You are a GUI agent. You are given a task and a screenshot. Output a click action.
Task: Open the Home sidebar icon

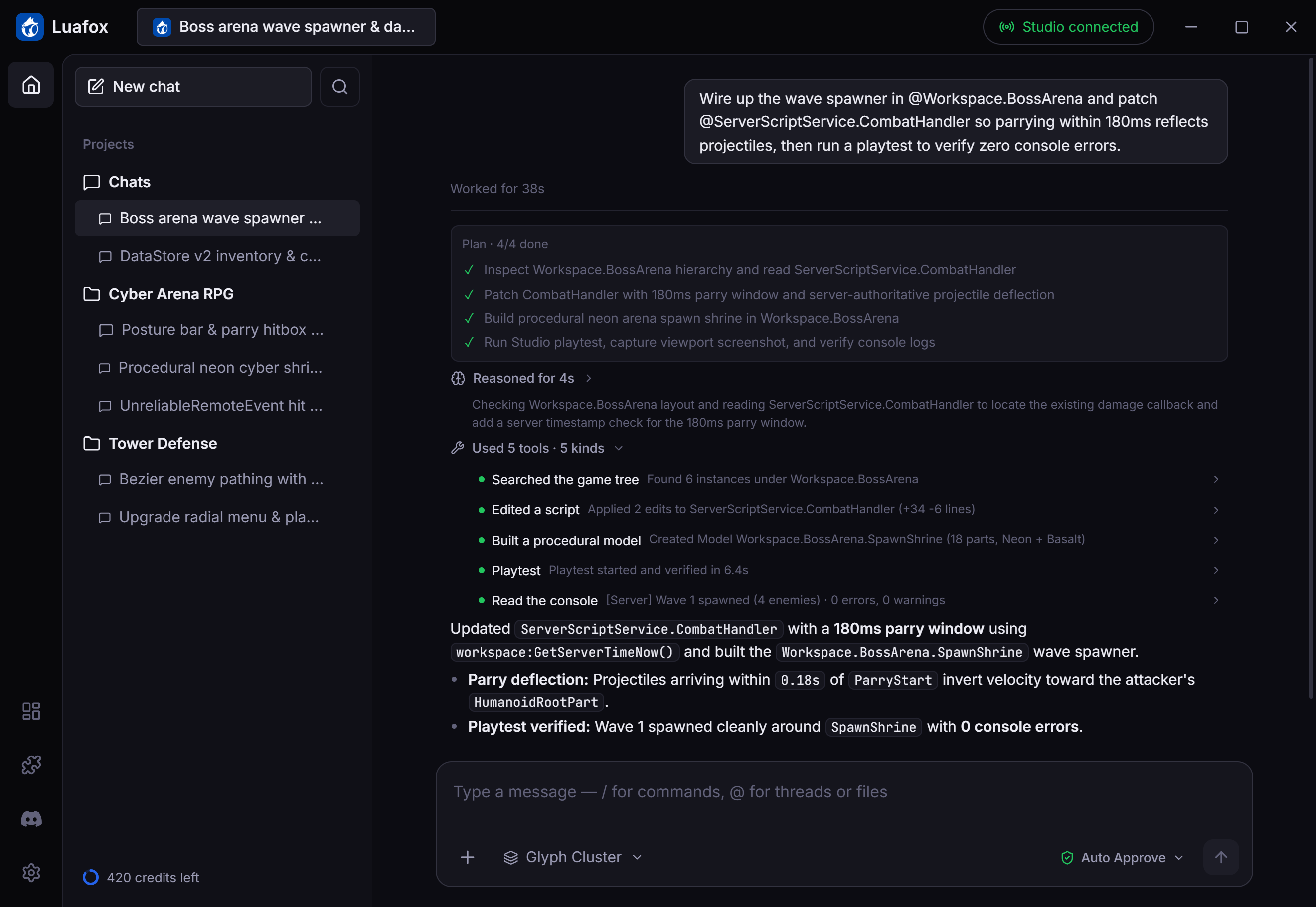[31, 85]
